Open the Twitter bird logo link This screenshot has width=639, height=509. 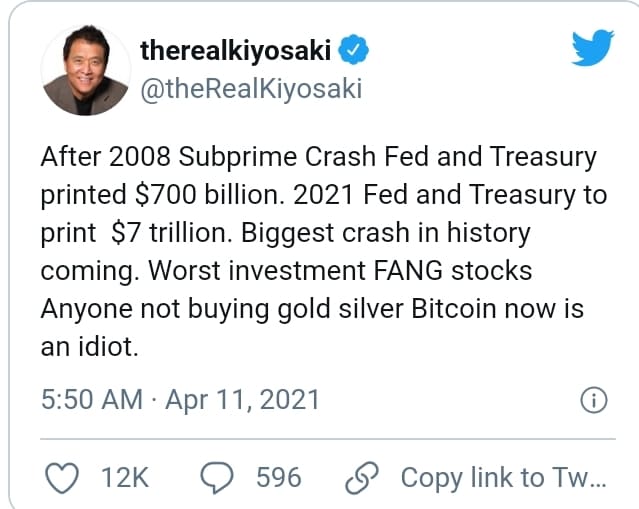click(593, 47)
